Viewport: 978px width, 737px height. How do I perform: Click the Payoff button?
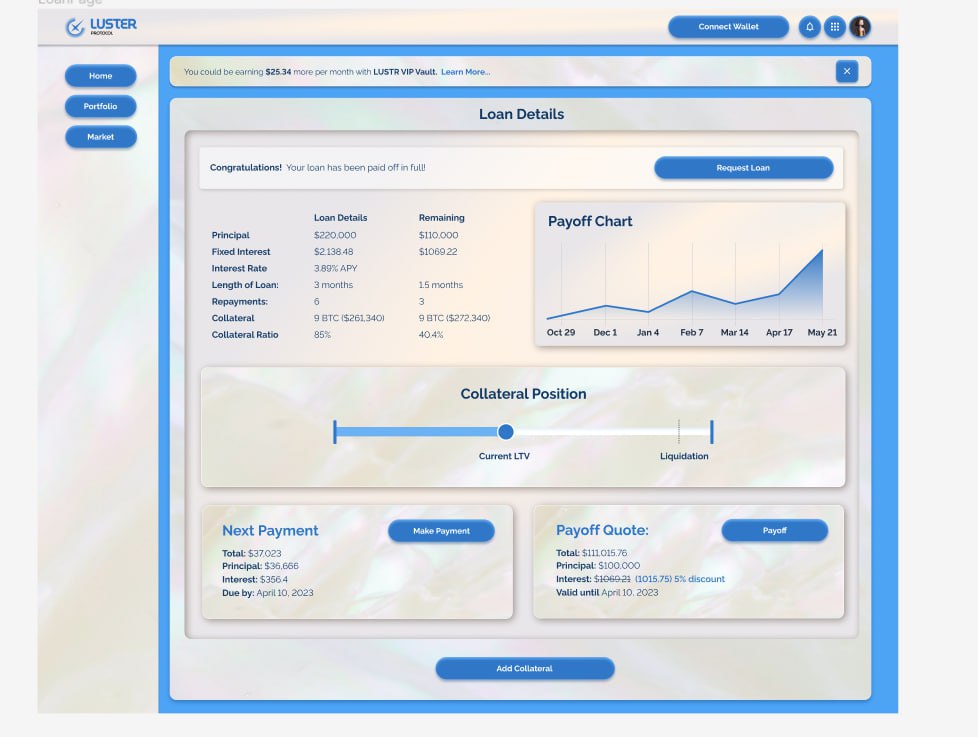pyautogui.click(x=775, y=530)
